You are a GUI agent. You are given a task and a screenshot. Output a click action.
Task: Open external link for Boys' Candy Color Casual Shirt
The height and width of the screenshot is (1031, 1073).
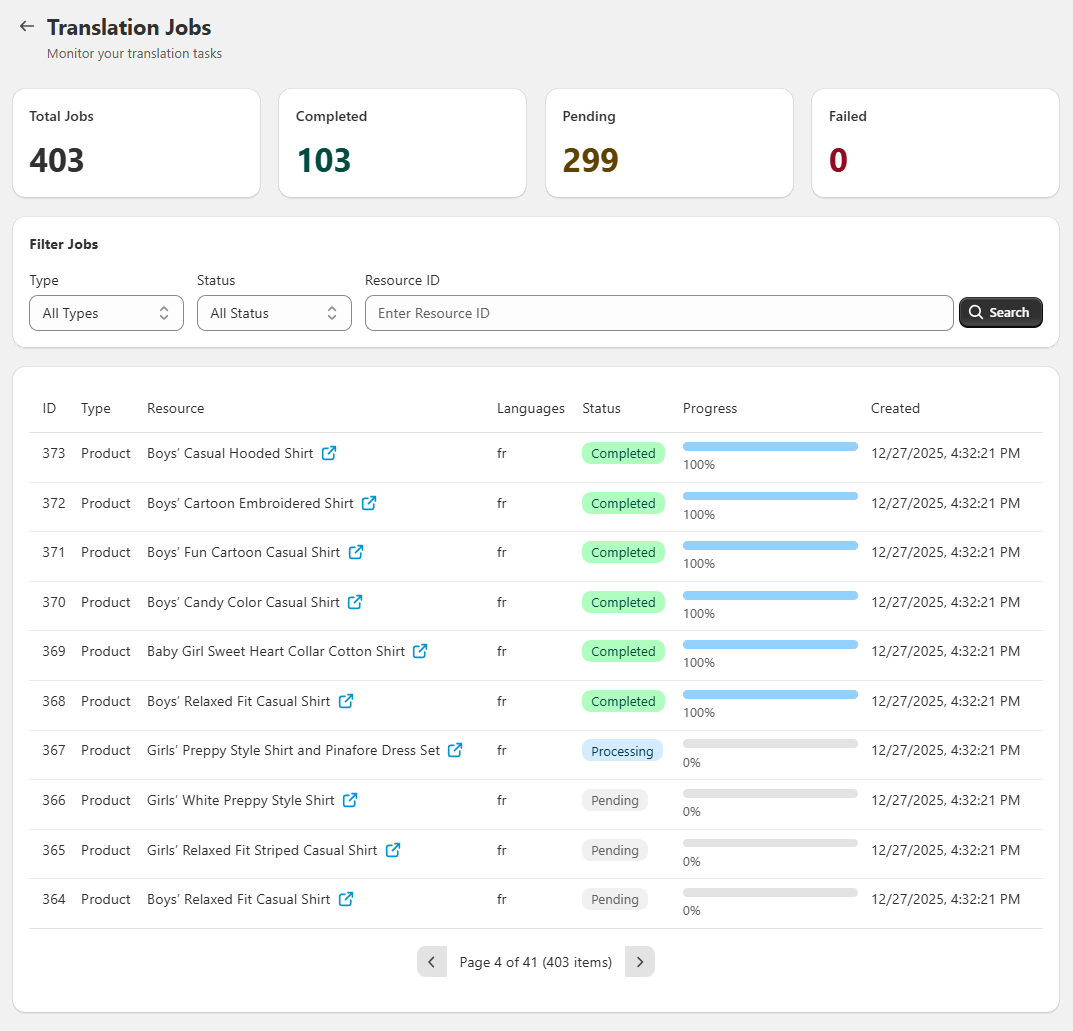[355, 602]
